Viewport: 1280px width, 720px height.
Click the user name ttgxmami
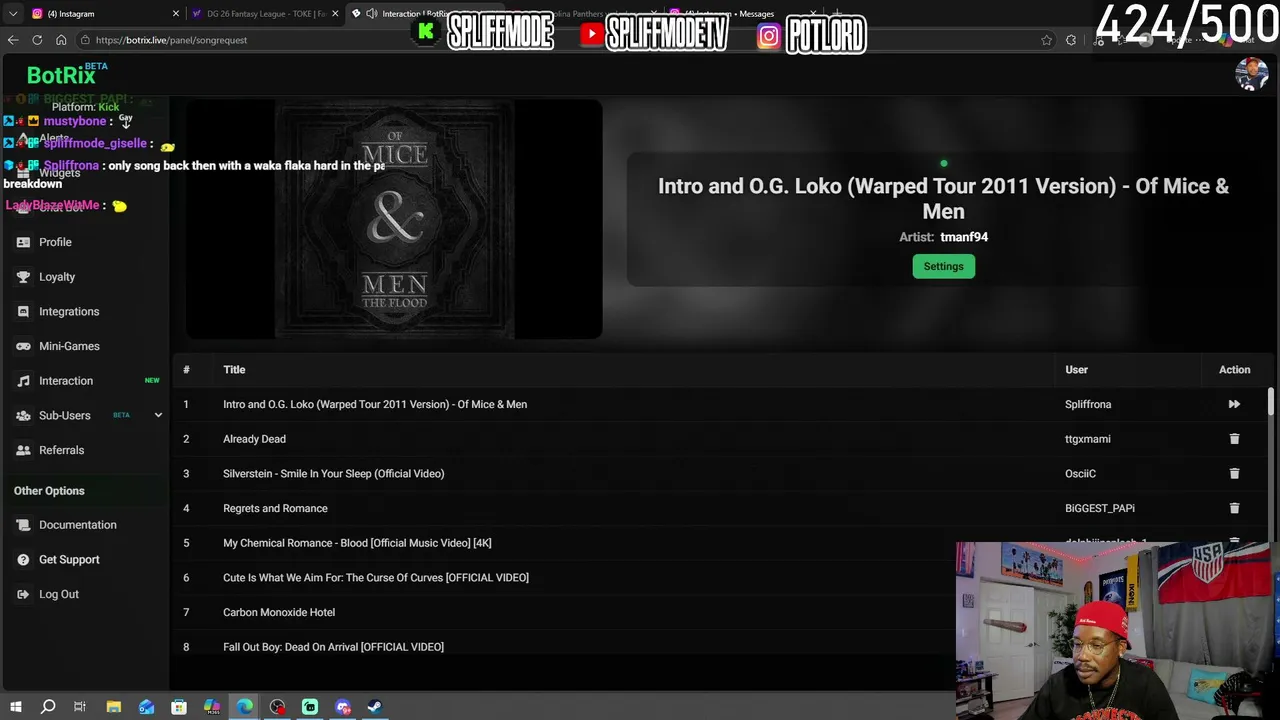pos(1087,439)
